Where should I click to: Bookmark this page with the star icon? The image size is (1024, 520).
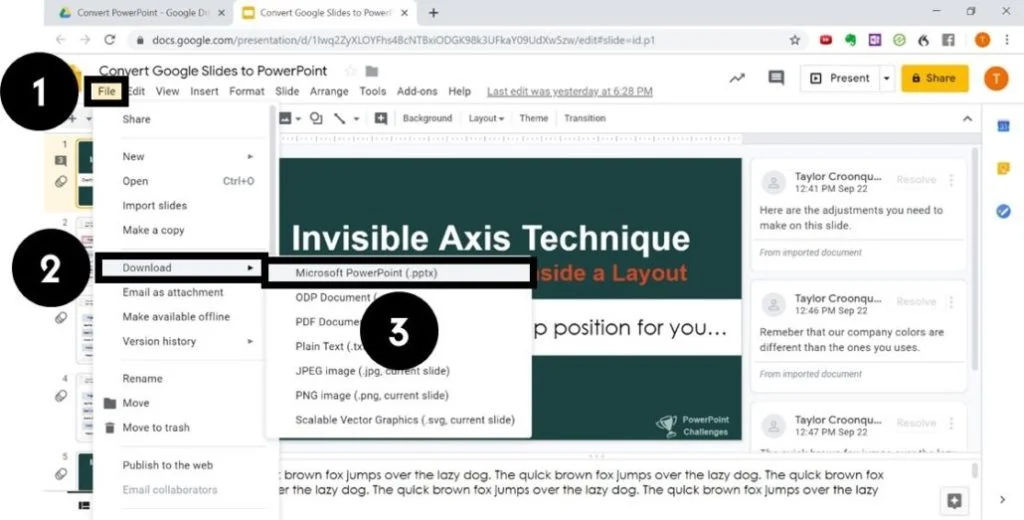(795, 40)
